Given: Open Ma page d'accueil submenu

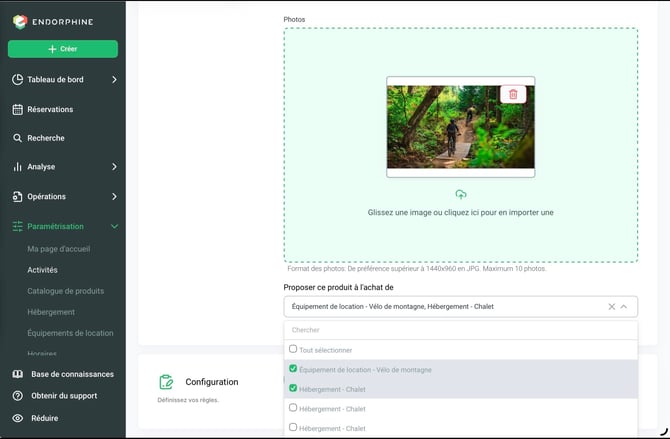Looking at the screenshot, I should click(x=59, y=249).
